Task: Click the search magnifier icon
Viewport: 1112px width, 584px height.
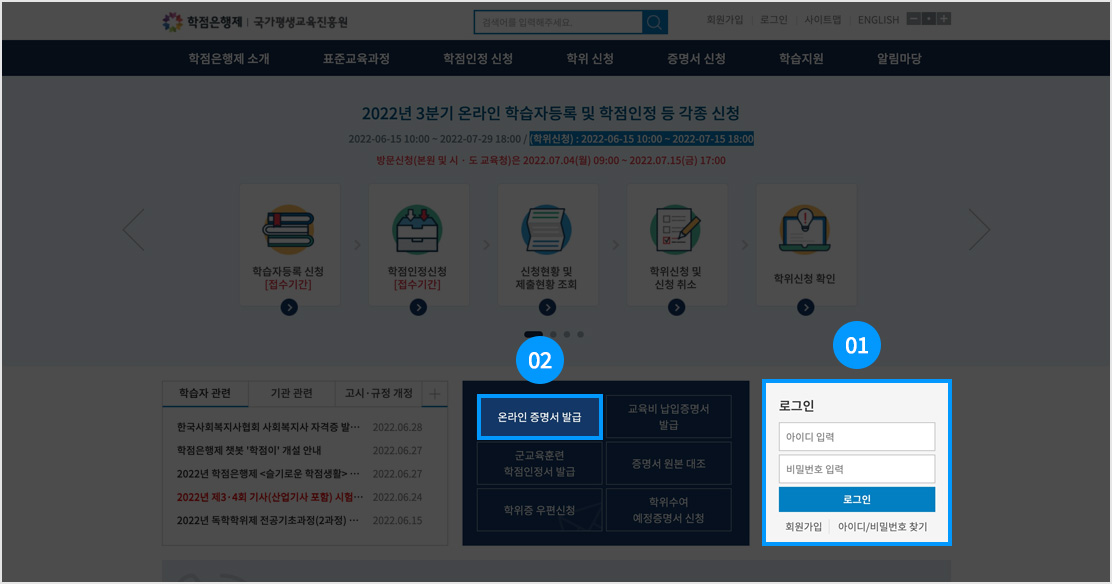Action: click(x=655, y=22)
